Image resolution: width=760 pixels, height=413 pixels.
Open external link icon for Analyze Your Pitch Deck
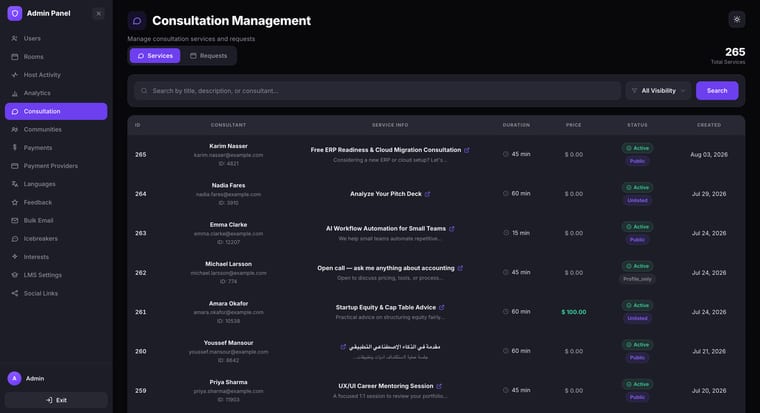coord(428,194)
